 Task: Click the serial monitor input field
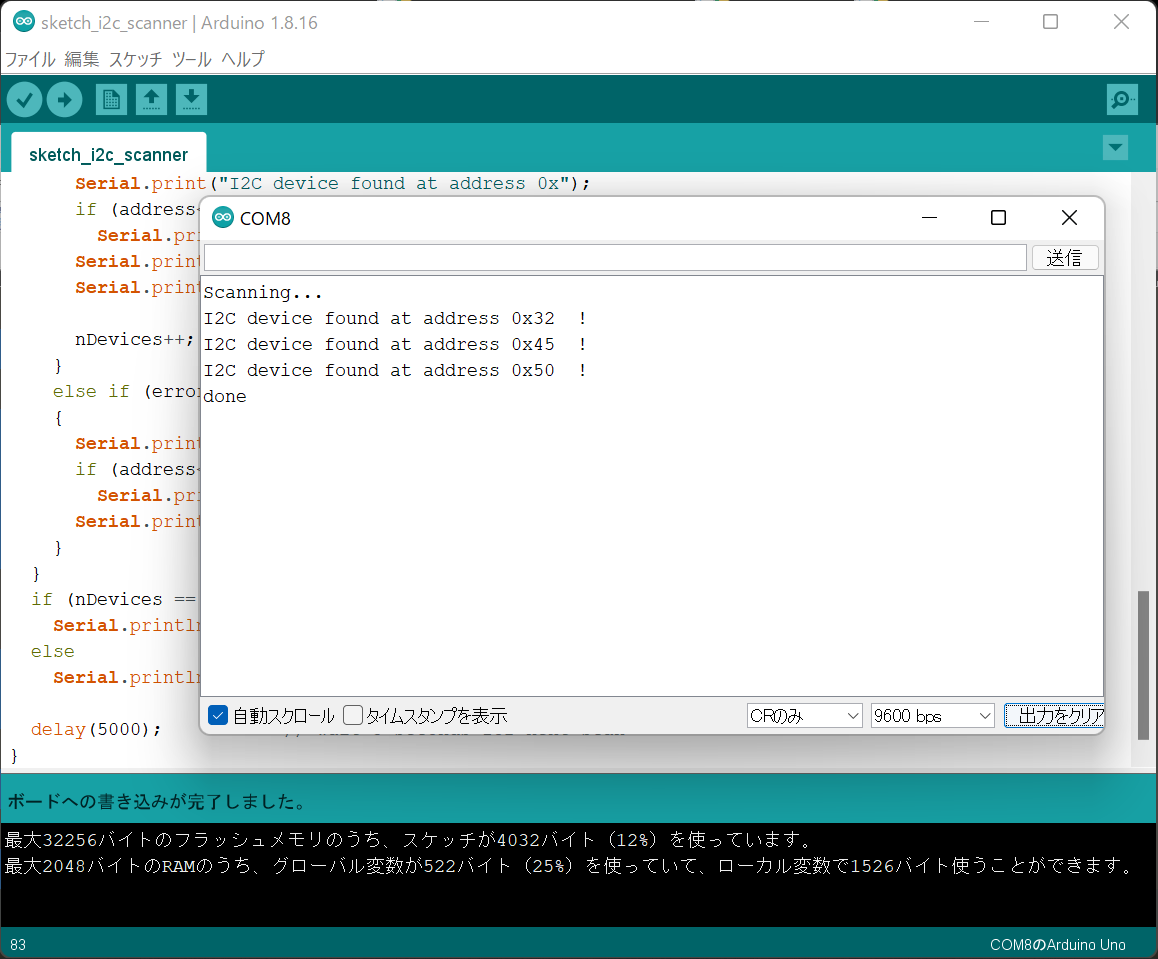[x=615, y=258]
